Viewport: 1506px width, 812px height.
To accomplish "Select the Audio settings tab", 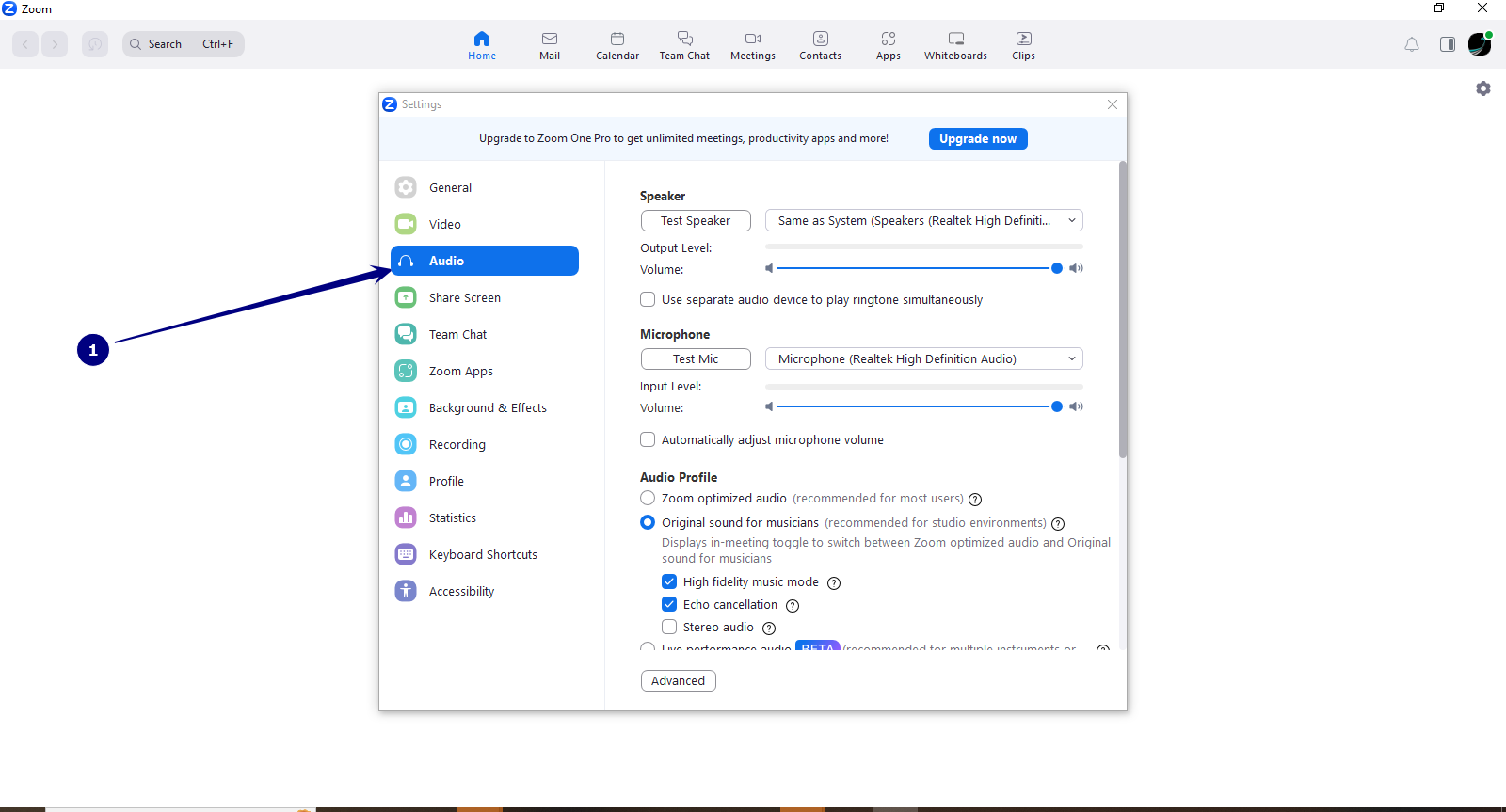I will pyautogui.click(x=485, y=261).
